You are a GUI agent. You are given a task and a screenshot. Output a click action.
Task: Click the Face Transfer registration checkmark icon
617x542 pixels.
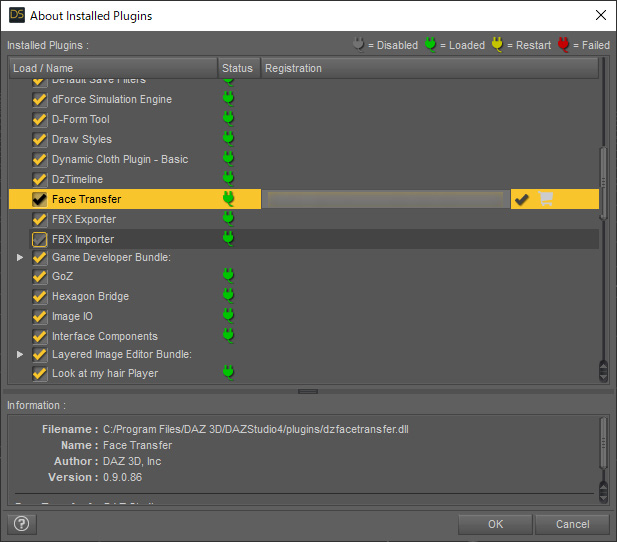pos(522,199)
